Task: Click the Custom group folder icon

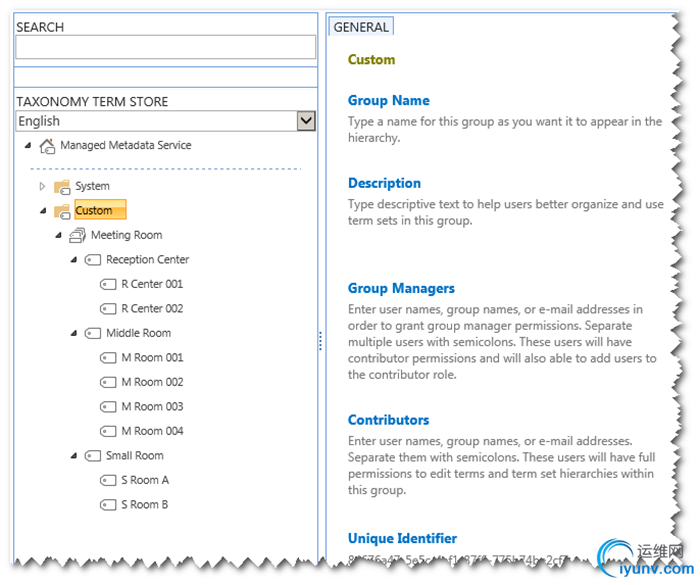Action: [x=62, y=211]
